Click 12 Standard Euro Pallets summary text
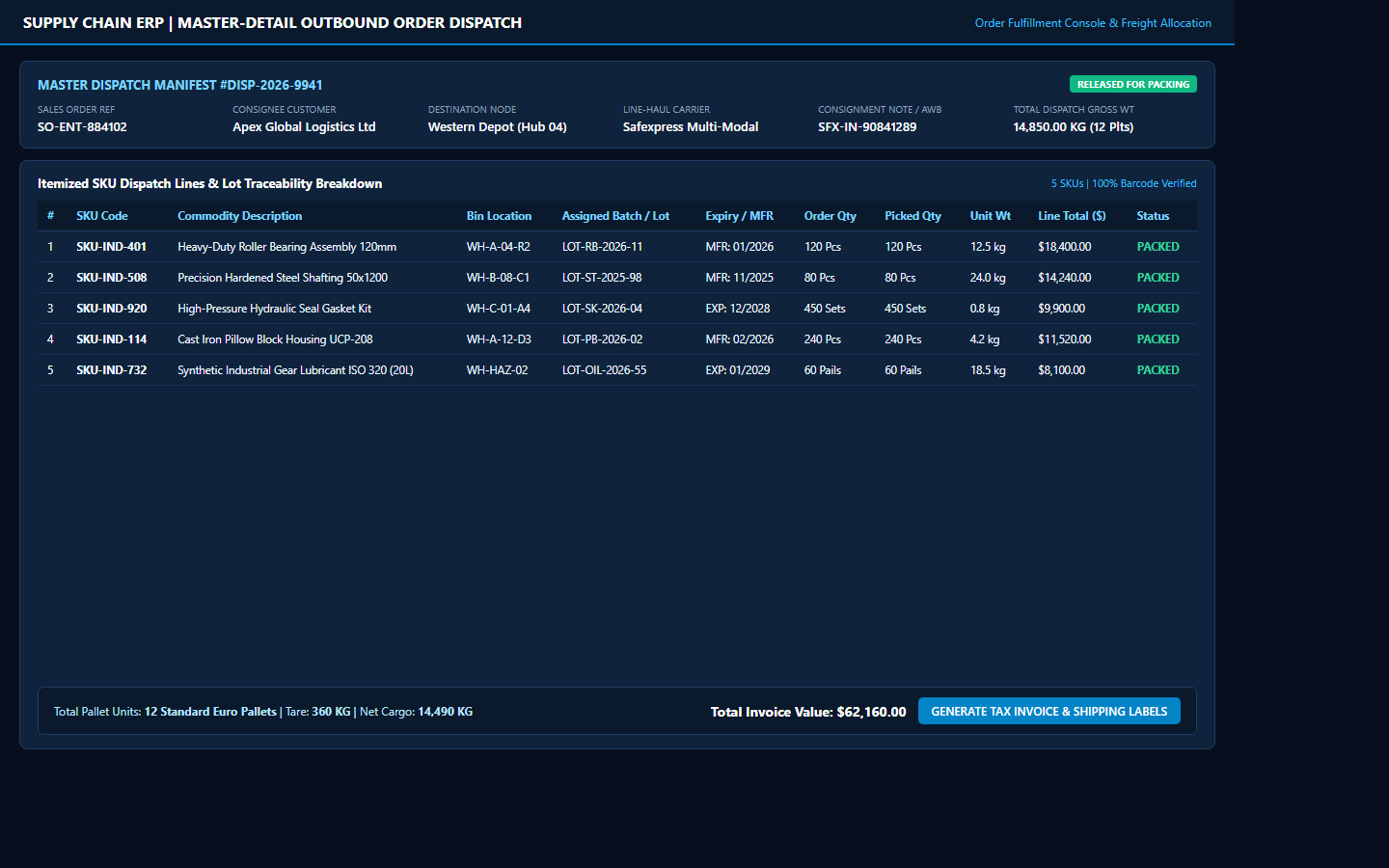This screenshot has height=868, width=1389. click(x=210, y=712)
